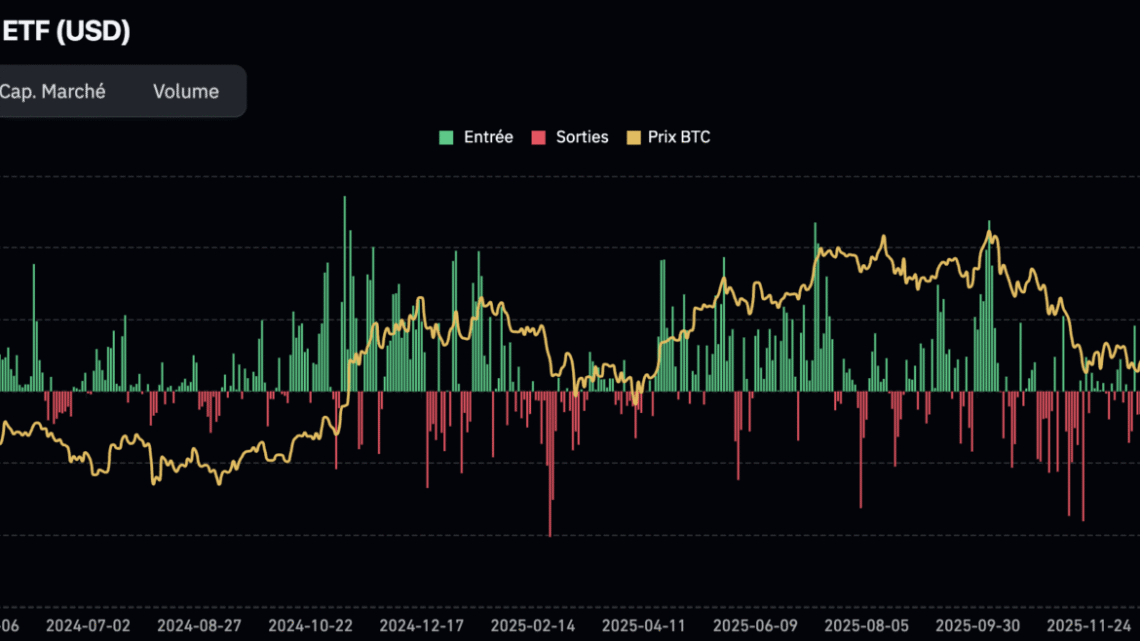
Task: Select the 2025-02-14 axis date
Action: 533,626
